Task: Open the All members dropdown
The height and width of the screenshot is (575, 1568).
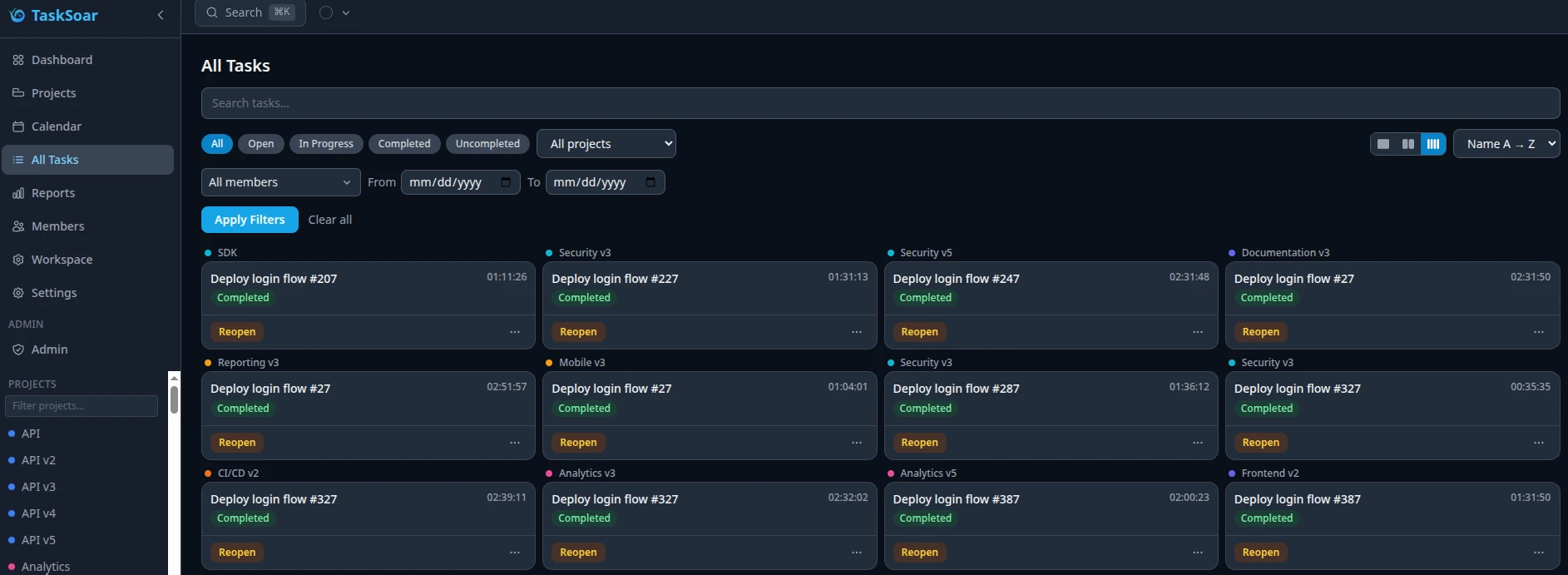Action: 281,182
